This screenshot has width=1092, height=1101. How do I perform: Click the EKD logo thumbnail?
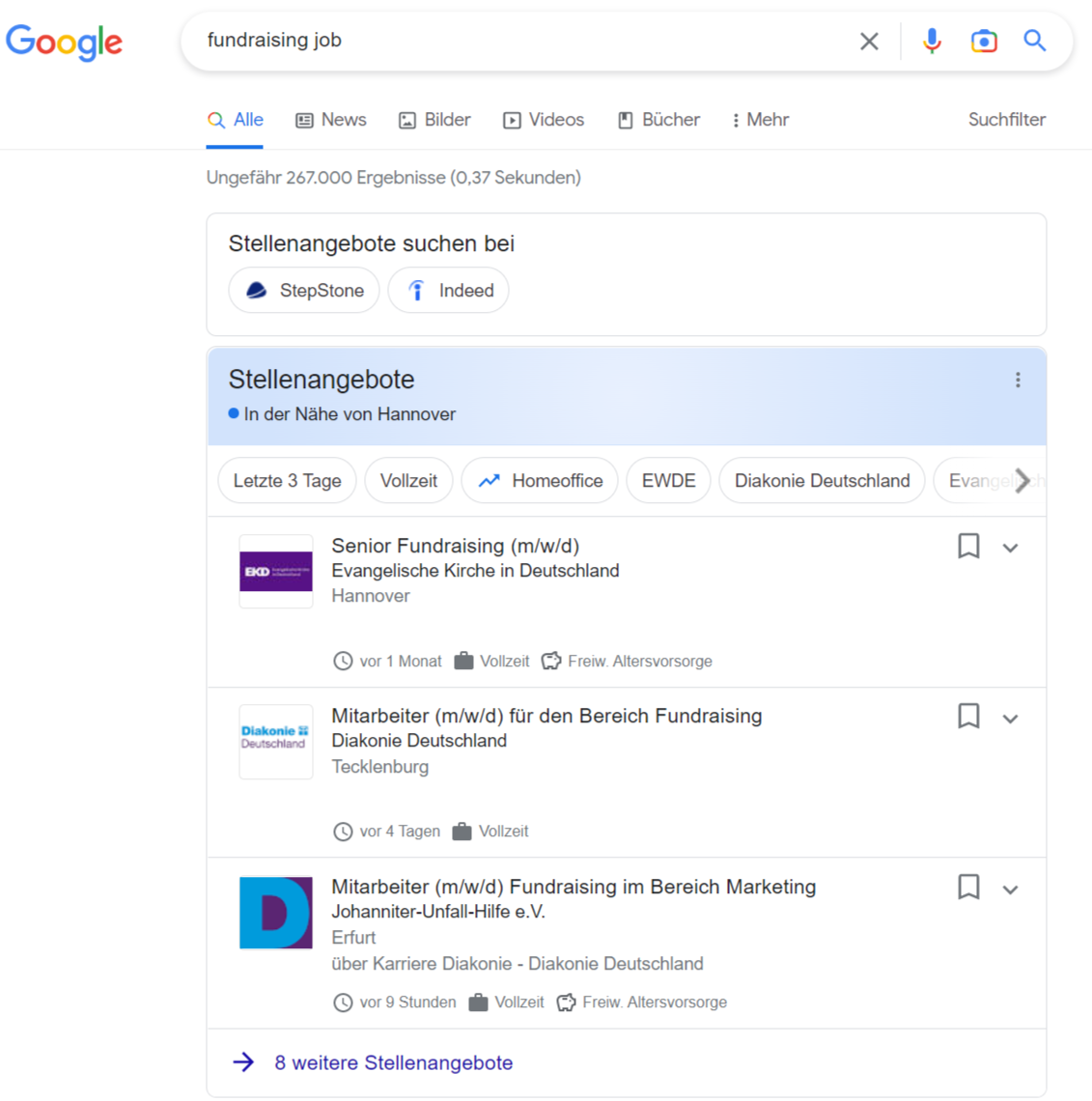point(276,571)
